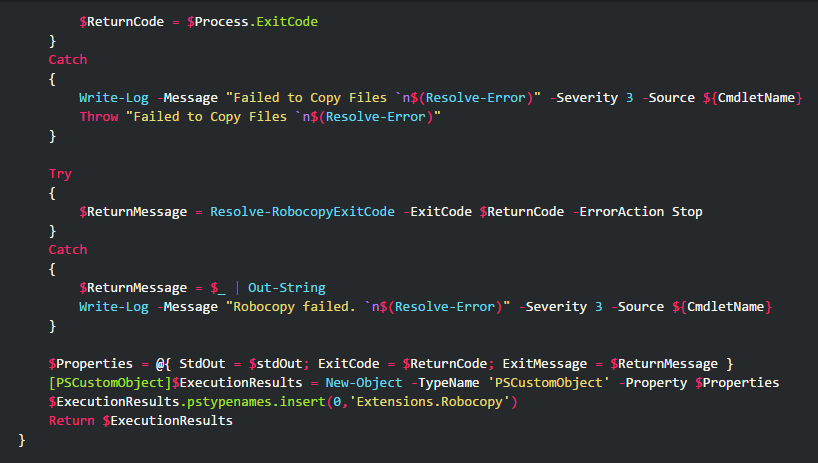
Task: Click the Return keyword
Action: [71, 421]
